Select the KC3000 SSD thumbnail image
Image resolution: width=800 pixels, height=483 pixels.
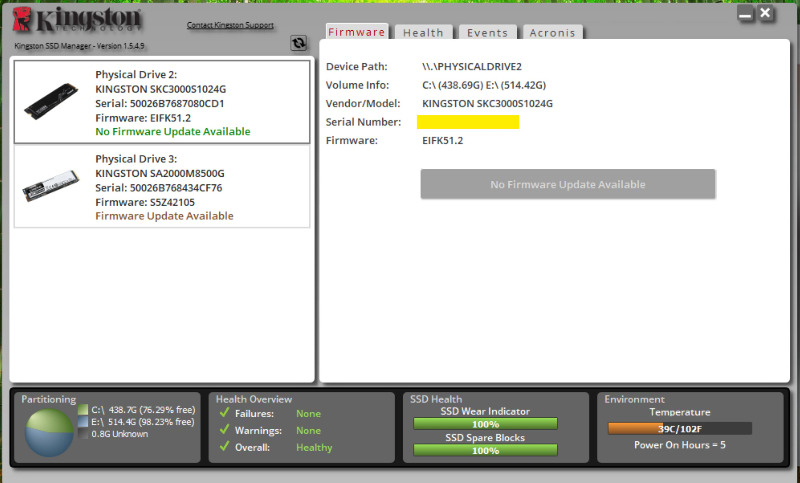point(51,101)
